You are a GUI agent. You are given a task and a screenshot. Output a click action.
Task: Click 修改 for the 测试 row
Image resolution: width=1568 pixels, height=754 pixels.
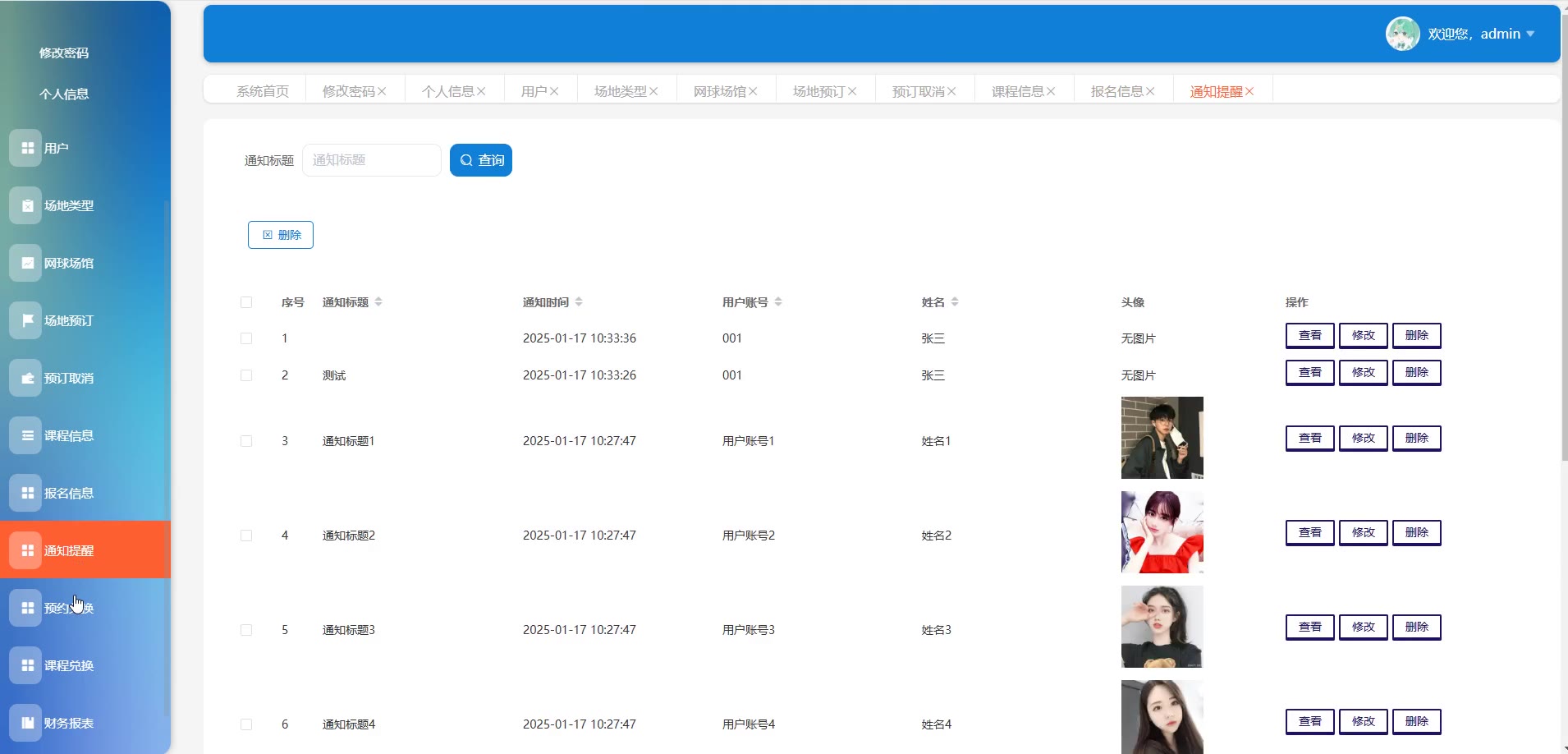point(1364,372)
